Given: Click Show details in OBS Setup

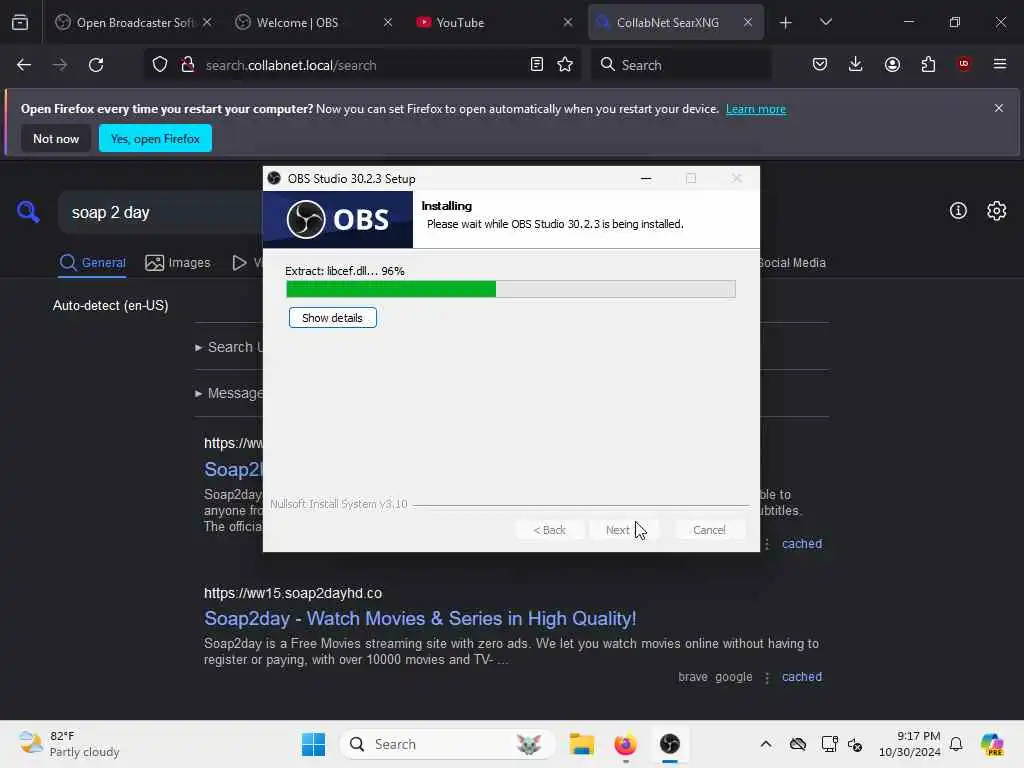Looking at the screenshot, I should pyautogui.click(x=332, y=317).
